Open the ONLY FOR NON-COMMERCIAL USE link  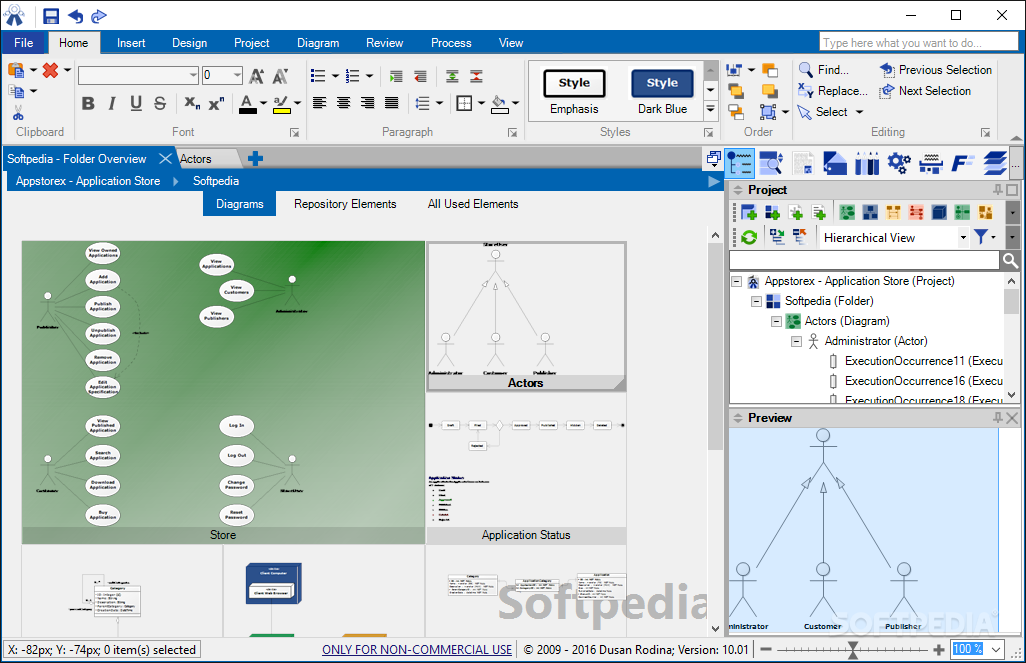[x=417, y=650]
